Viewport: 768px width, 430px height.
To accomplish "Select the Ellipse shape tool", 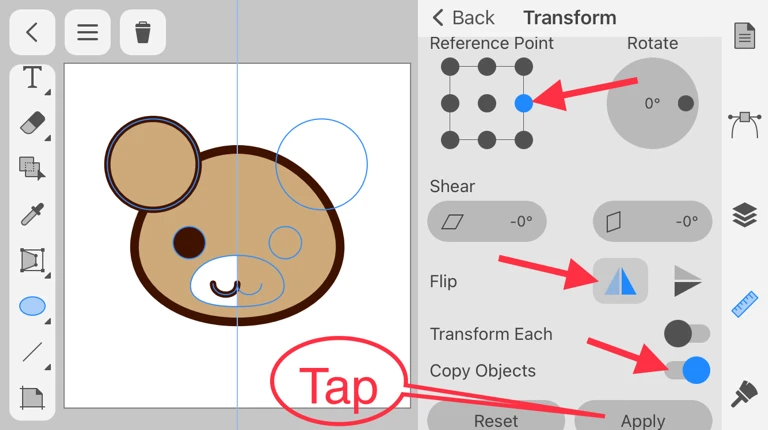I will tap(32, 306).
